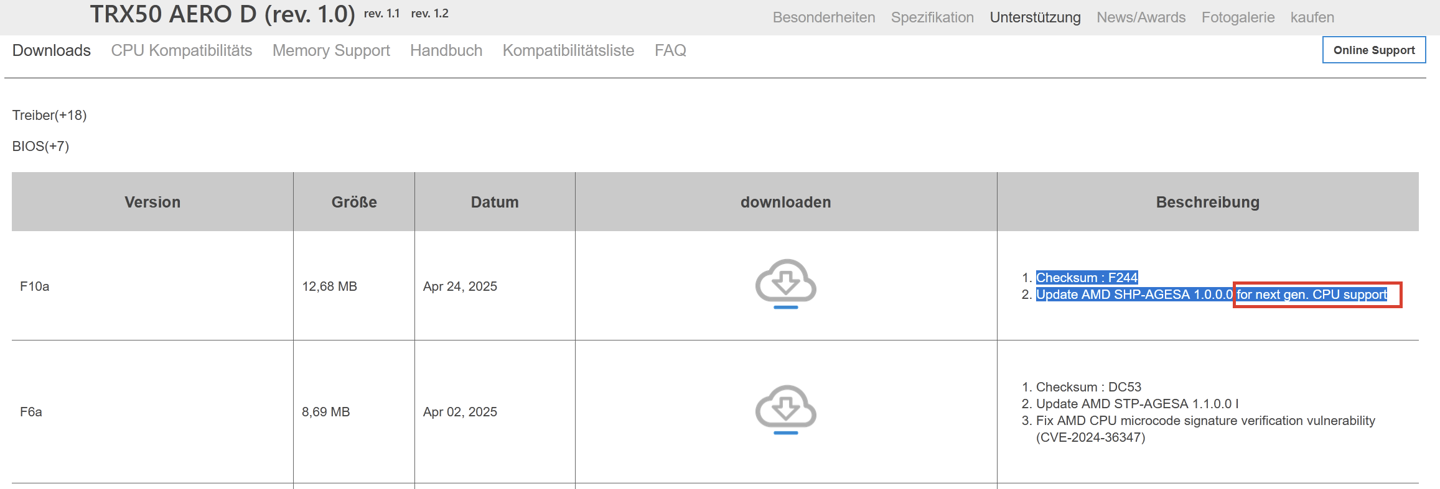The width and height of the screenshot is (1440, 489).
Task: Go to Kompatibilitätsliste tab
Action: [x=568, y=51]
